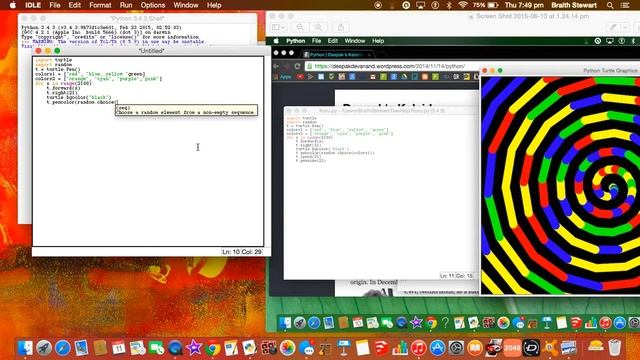640x360 pixels.
Task: Launch GarageBand guitar icon in Dock
Action: coord(325,348)
